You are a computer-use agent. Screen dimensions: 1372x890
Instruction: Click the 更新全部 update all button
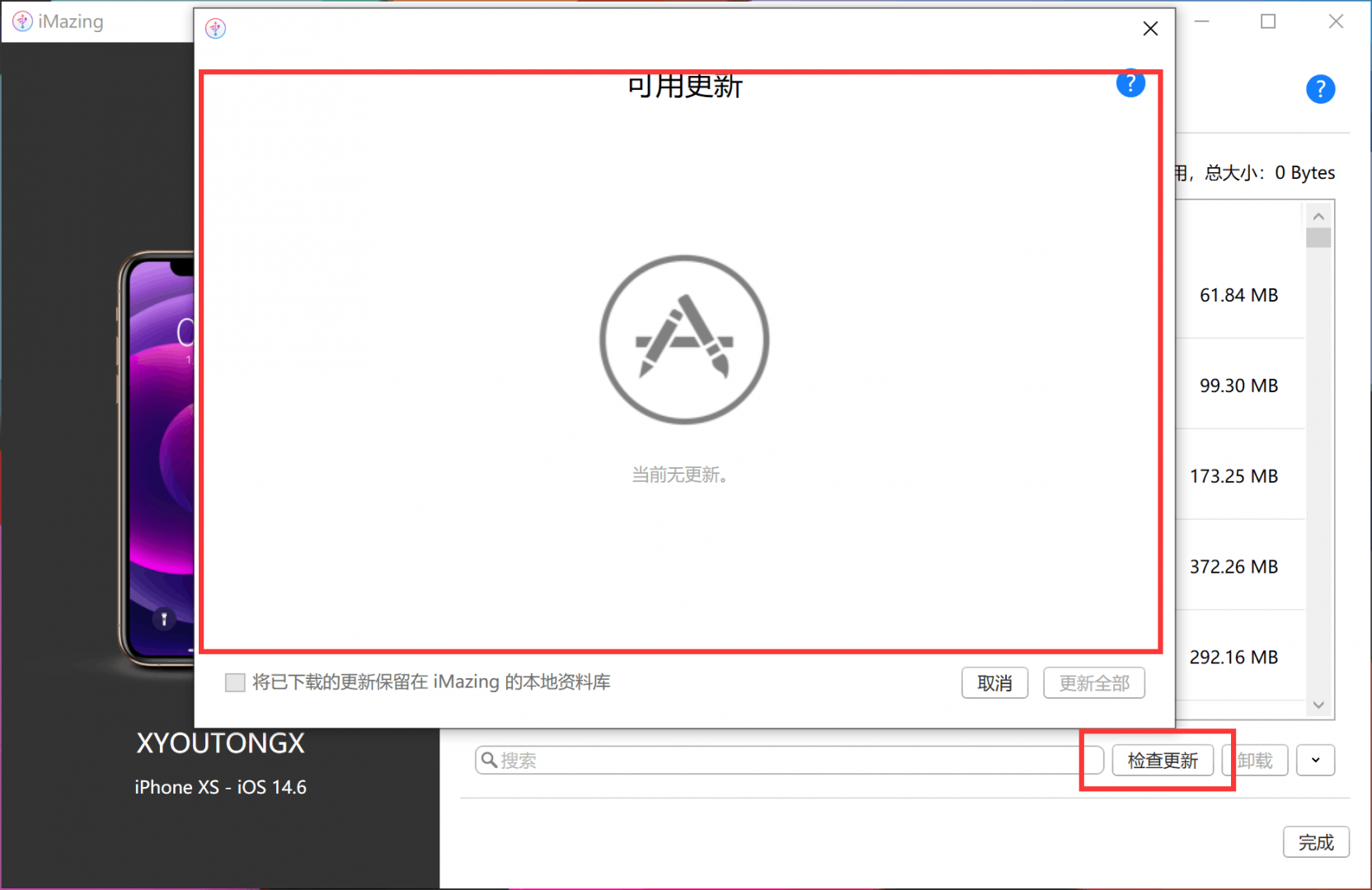(1094, 683)
